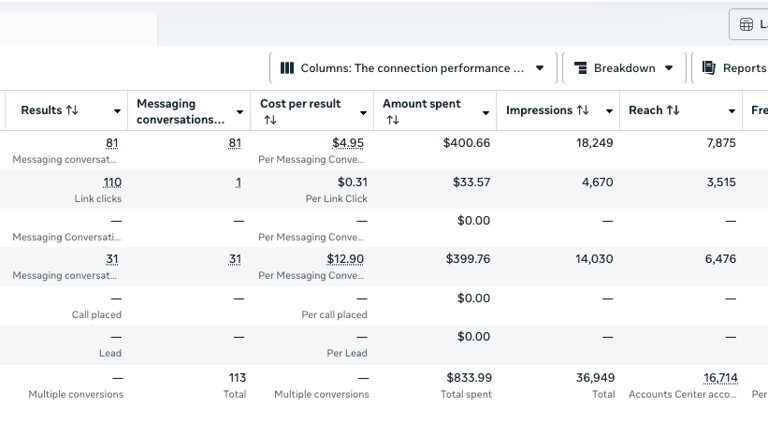Image resolution: width=768 pixels, height=422 pixels.
Task: Click the 110 link clicks result value
Action: tap(111, 183)
